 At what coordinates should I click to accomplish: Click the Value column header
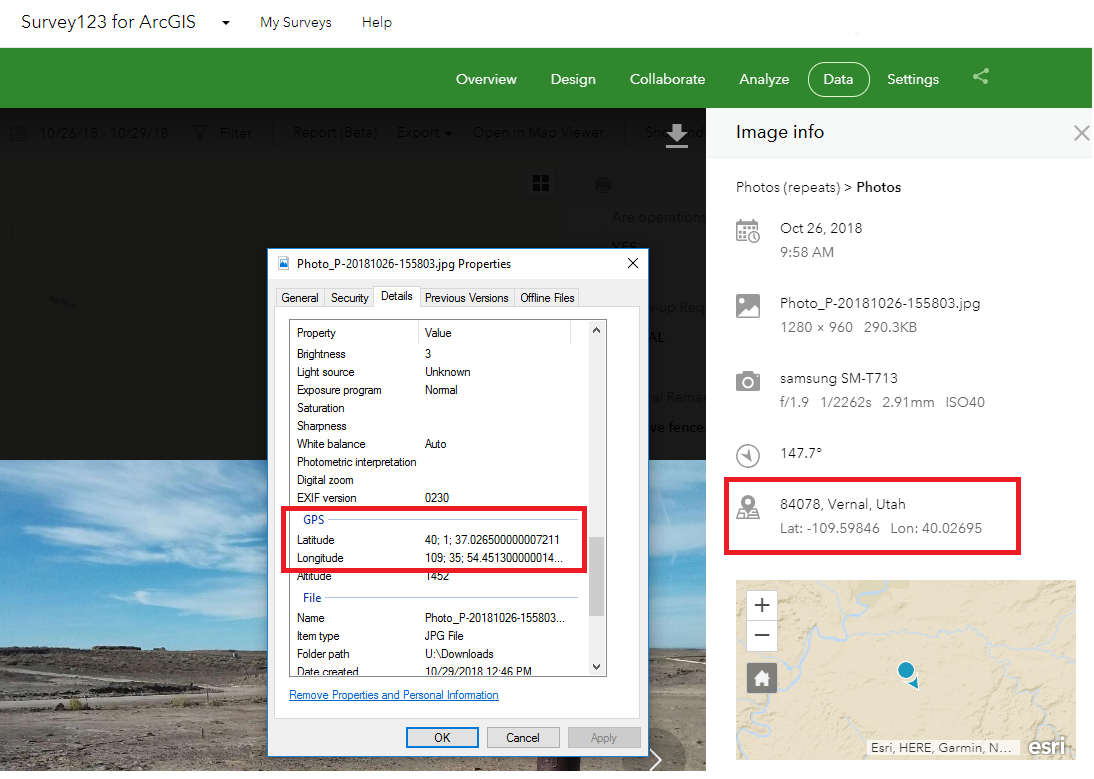[x=495, y=333]
